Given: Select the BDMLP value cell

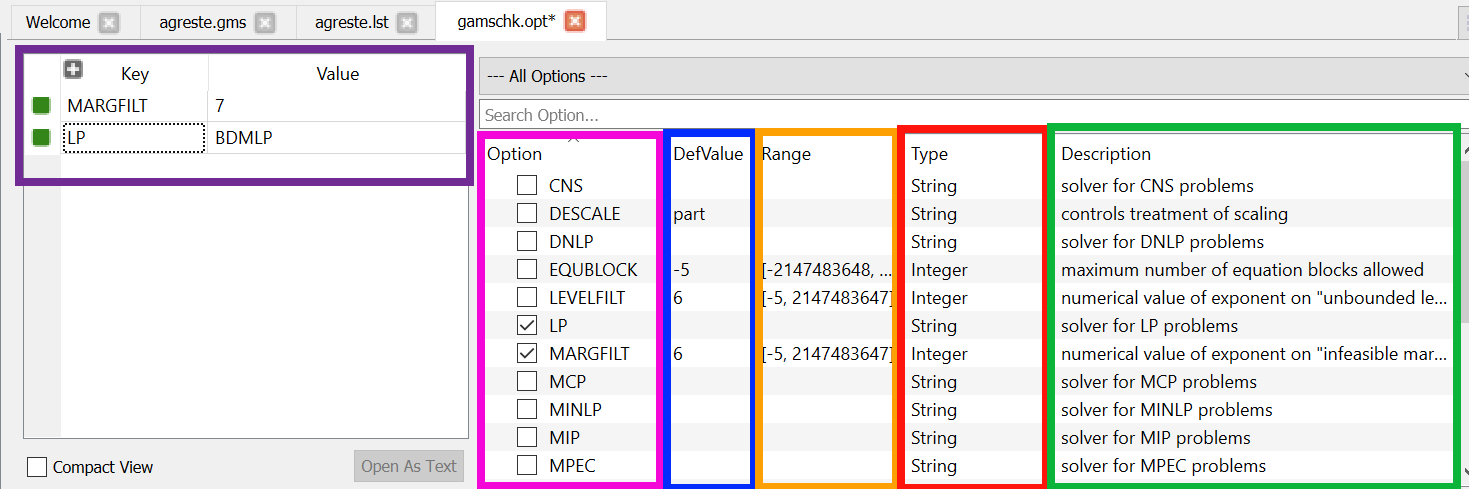Looking at the screenshot, I should 336,137.
